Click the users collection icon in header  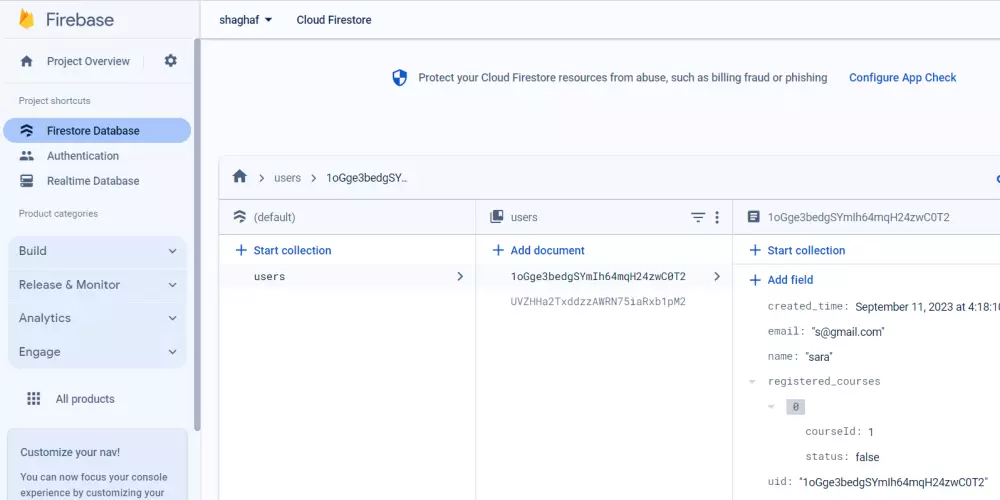[496, 217]
